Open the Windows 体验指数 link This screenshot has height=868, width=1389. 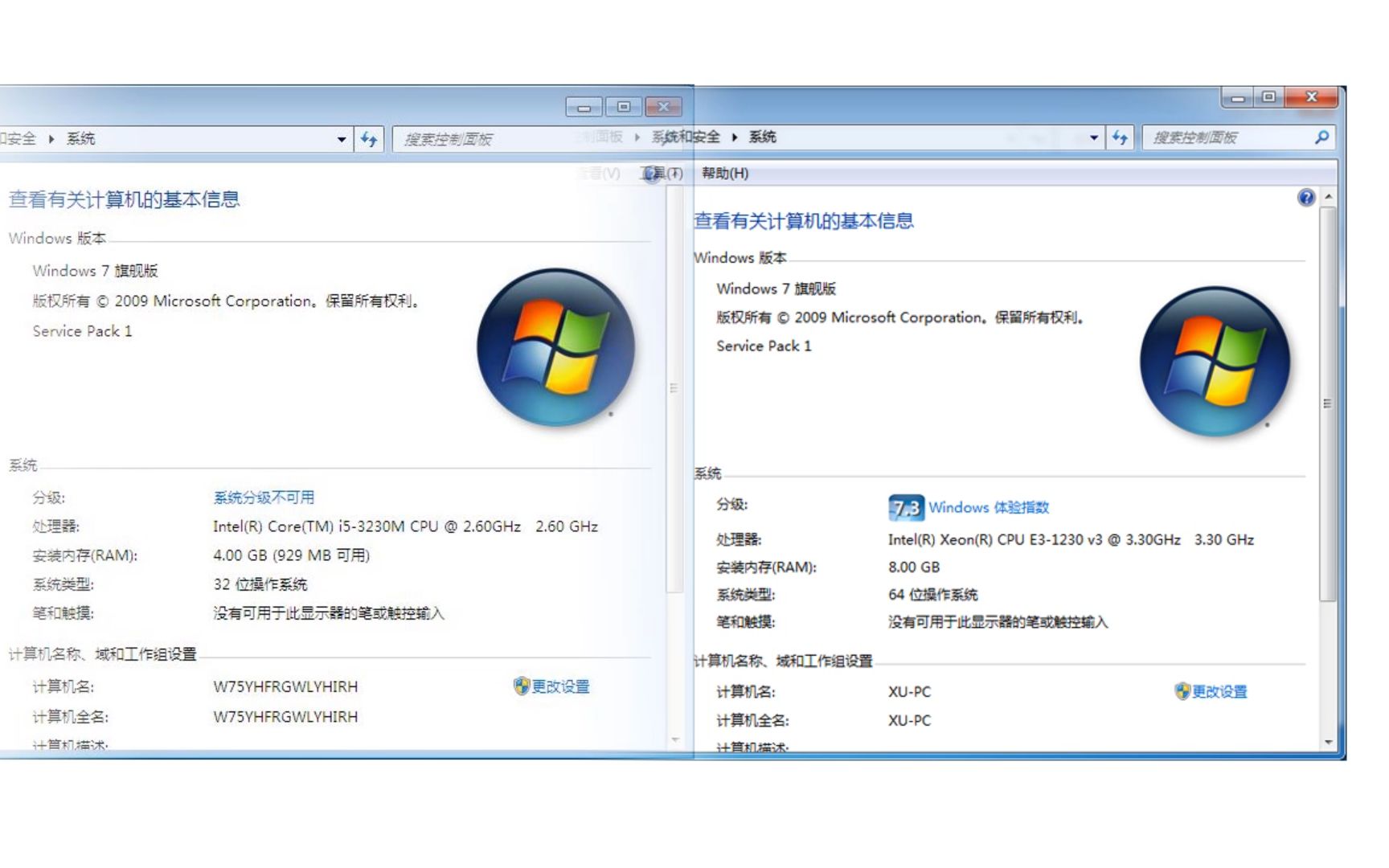[989, 508]
